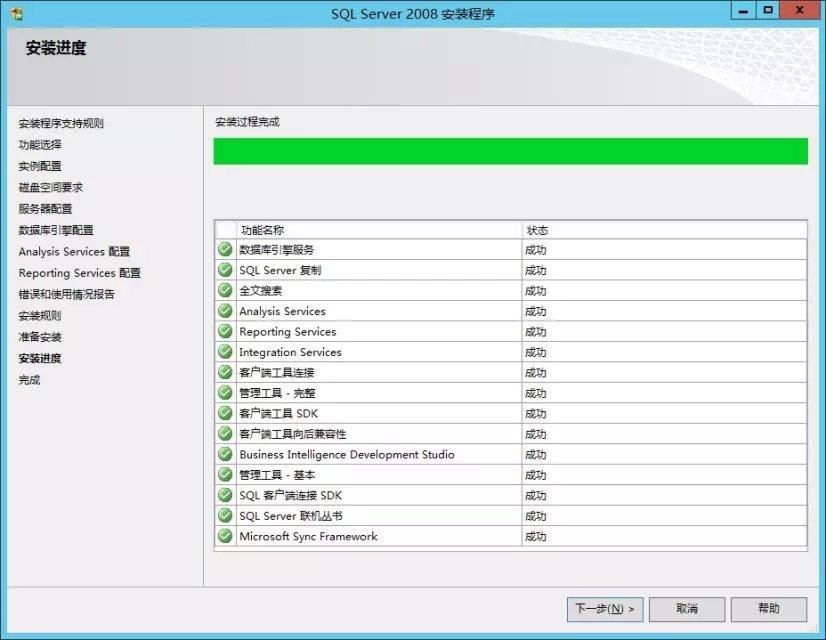Click the 安装过程完成 status message

[248, 122]
